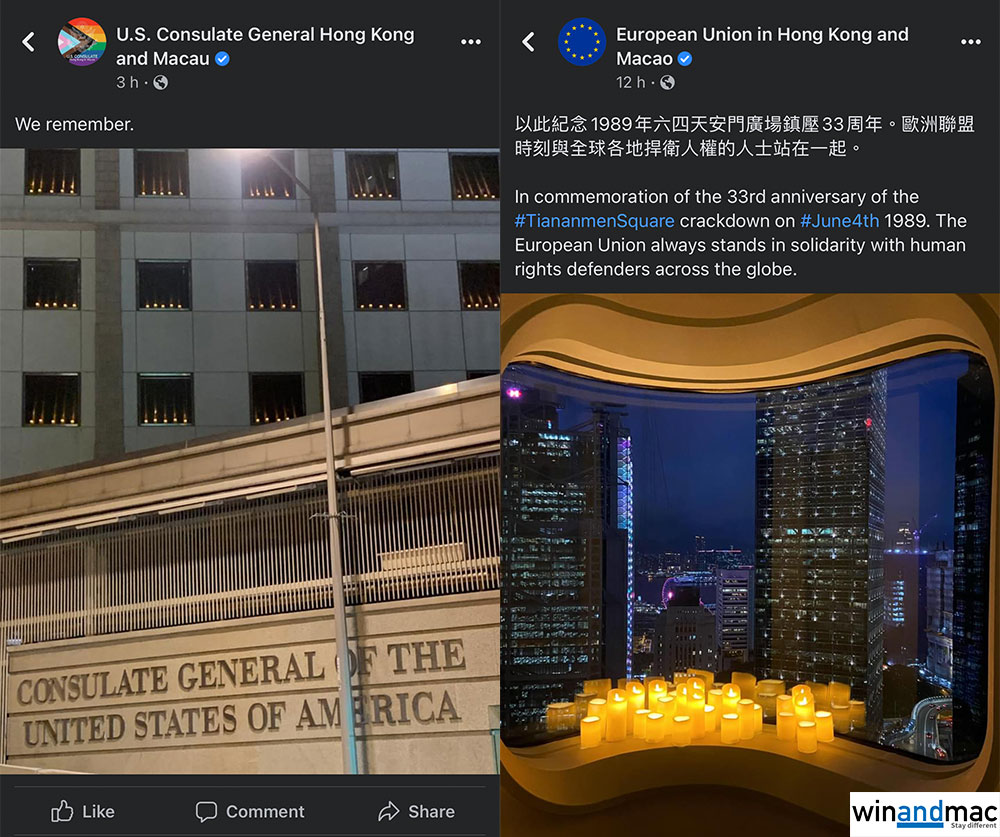Open European Union in Hong Kong page name
1000x837 pixels.
click(762, 46)
